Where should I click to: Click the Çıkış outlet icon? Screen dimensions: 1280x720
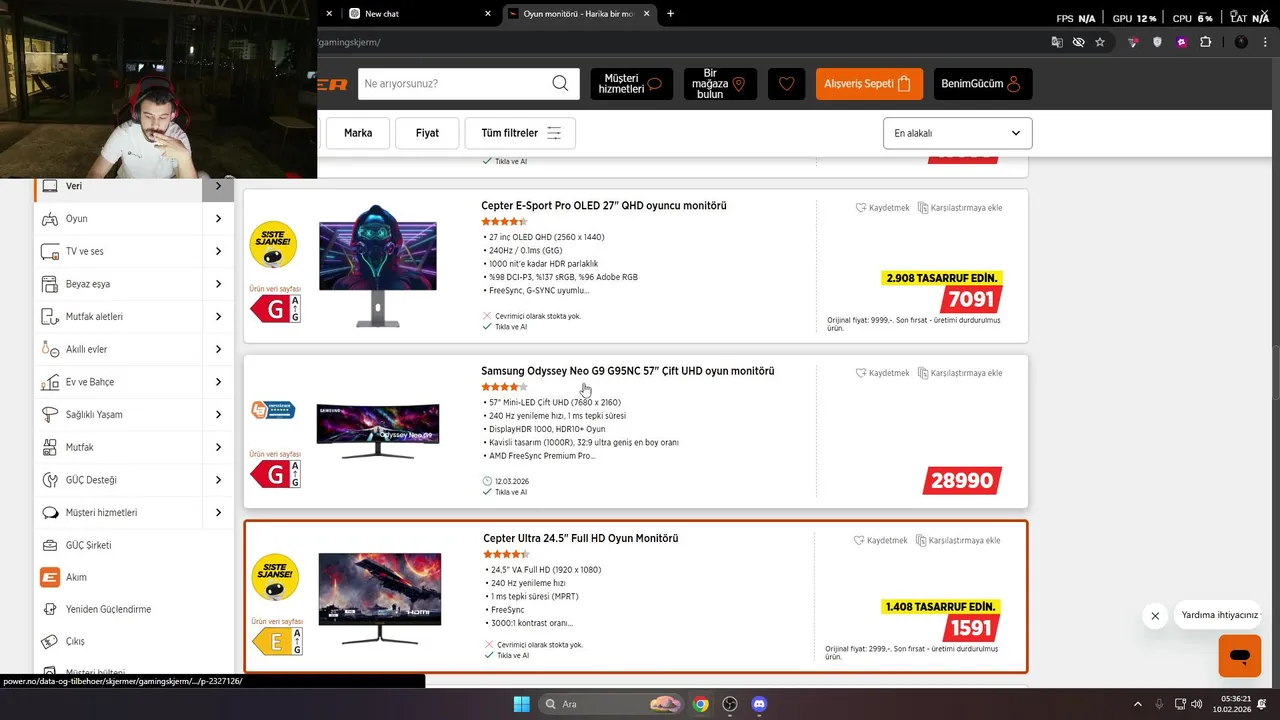[x=49, y=641]
